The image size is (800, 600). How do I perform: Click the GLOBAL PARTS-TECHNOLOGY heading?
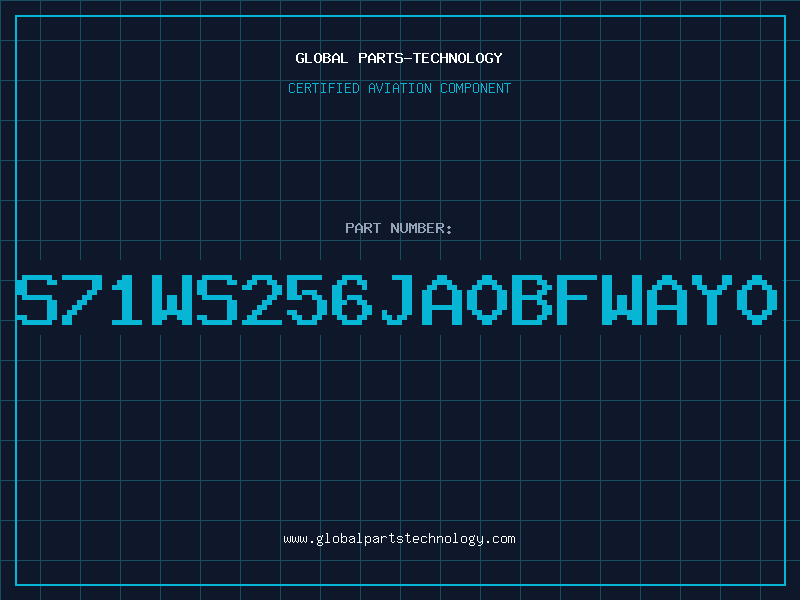point(399,58)
